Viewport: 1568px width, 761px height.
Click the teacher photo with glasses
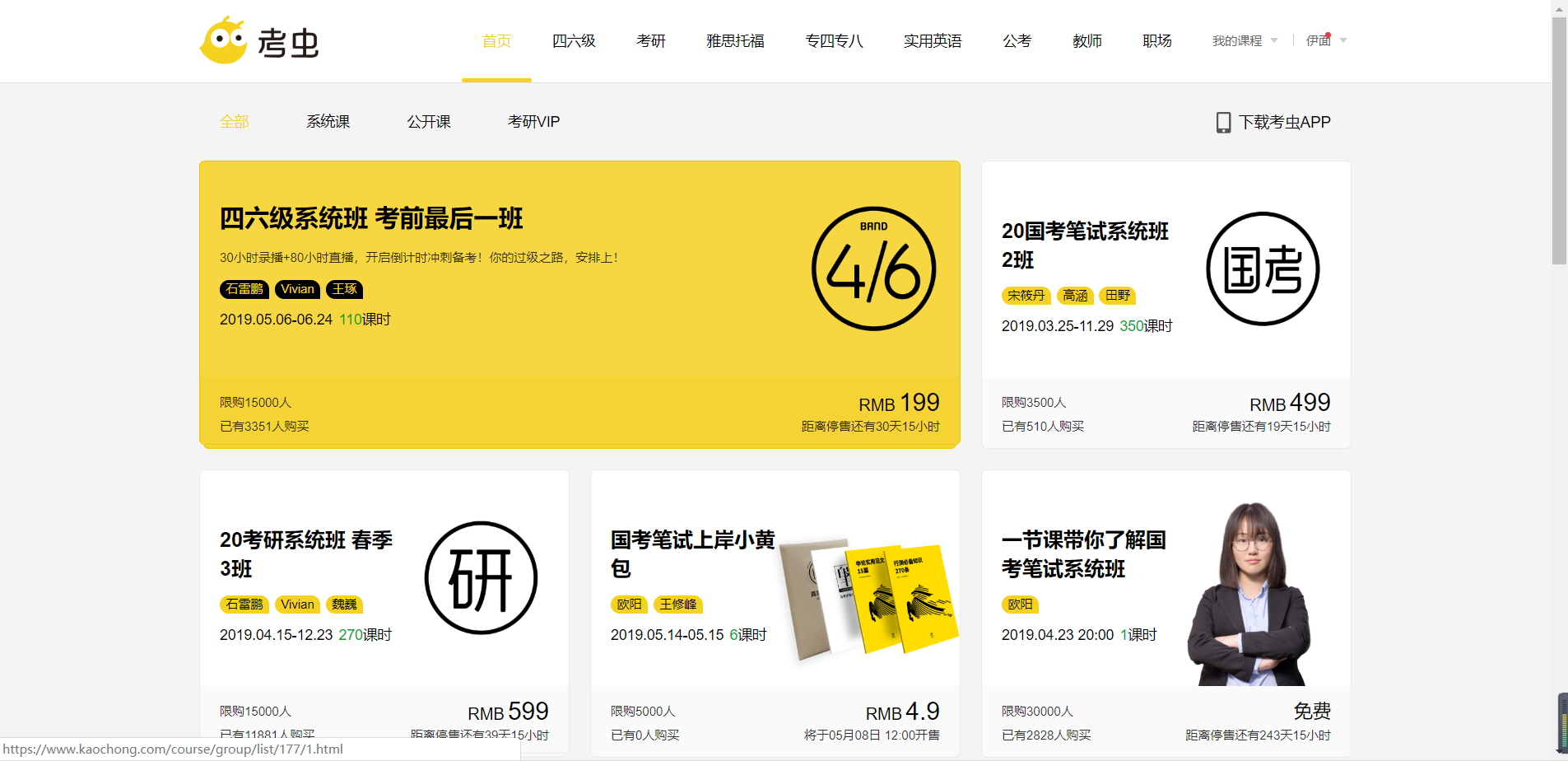pos(1249,594)
